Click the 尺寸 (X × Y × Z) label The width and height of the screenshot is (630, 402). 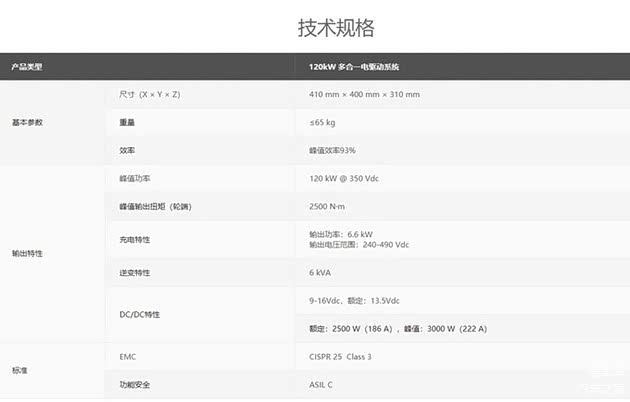(149, 94)
